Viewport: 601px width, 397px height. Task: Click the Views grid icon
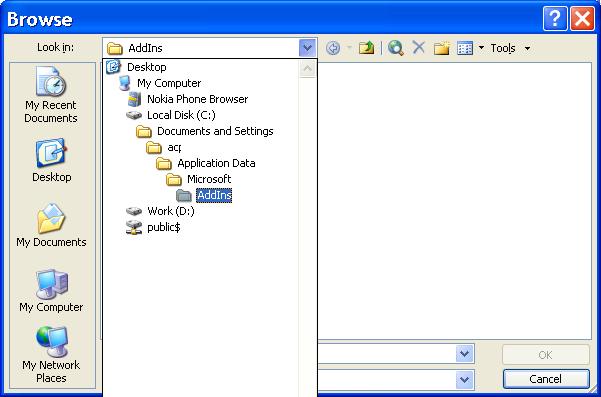pos(465,48)
